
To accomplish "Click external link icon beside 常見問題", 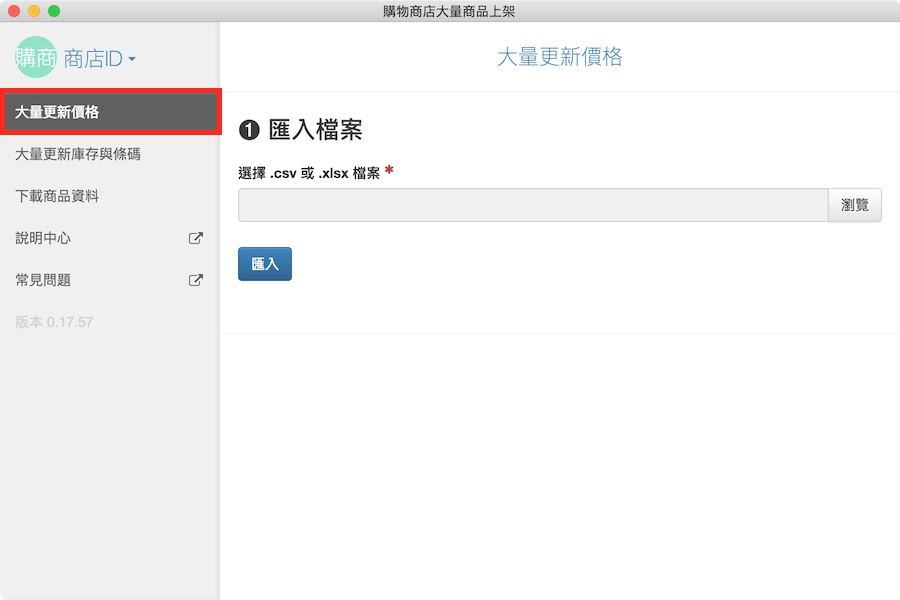I will 196,280.
